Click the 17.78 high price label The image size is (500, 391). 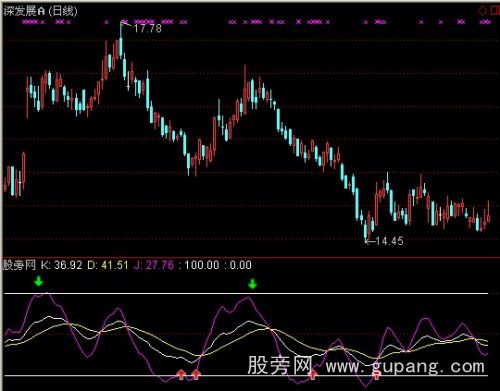148,28
